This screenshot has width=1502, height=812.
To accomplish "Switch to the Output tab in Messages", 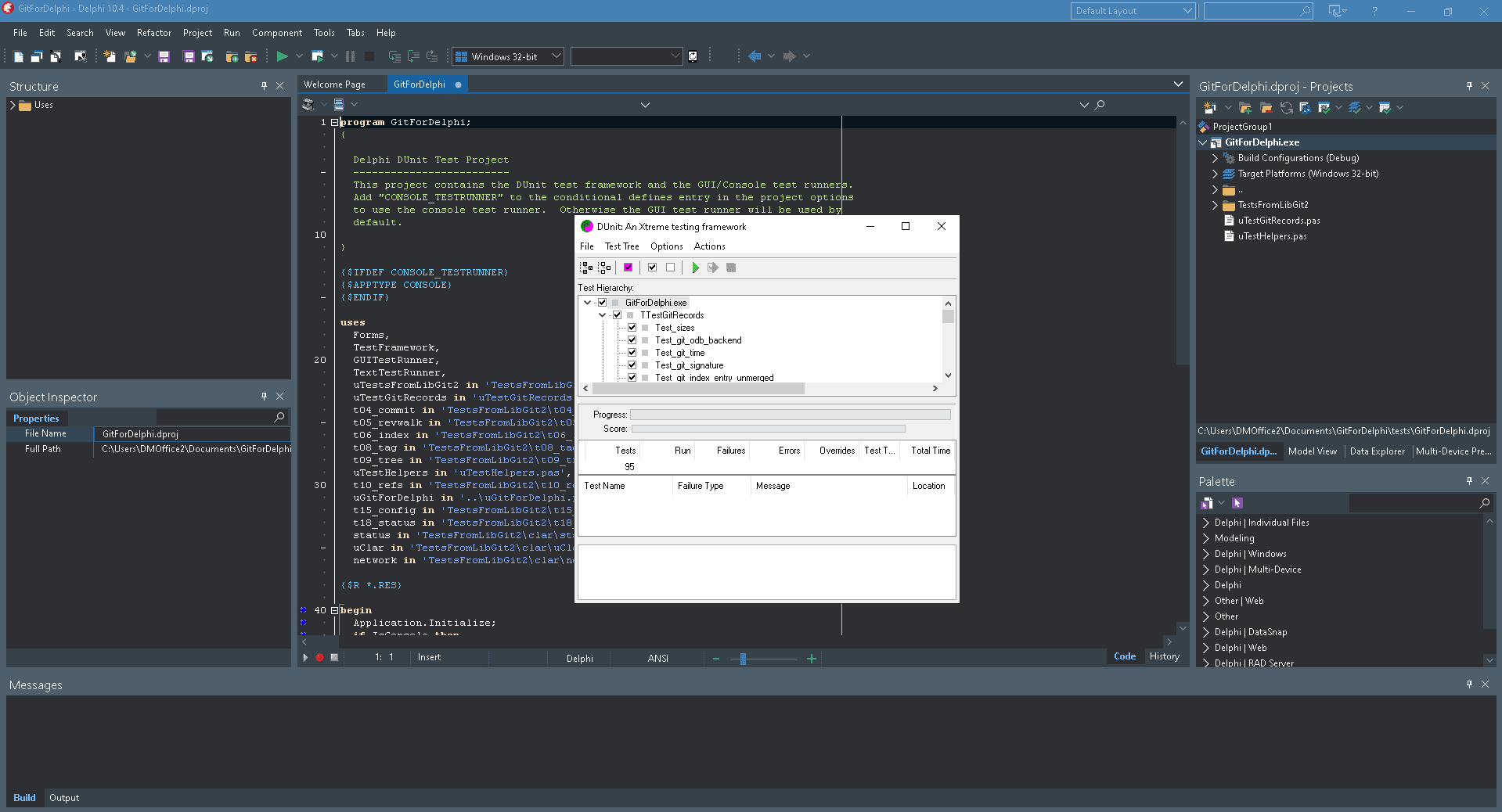I will point(64,798).
